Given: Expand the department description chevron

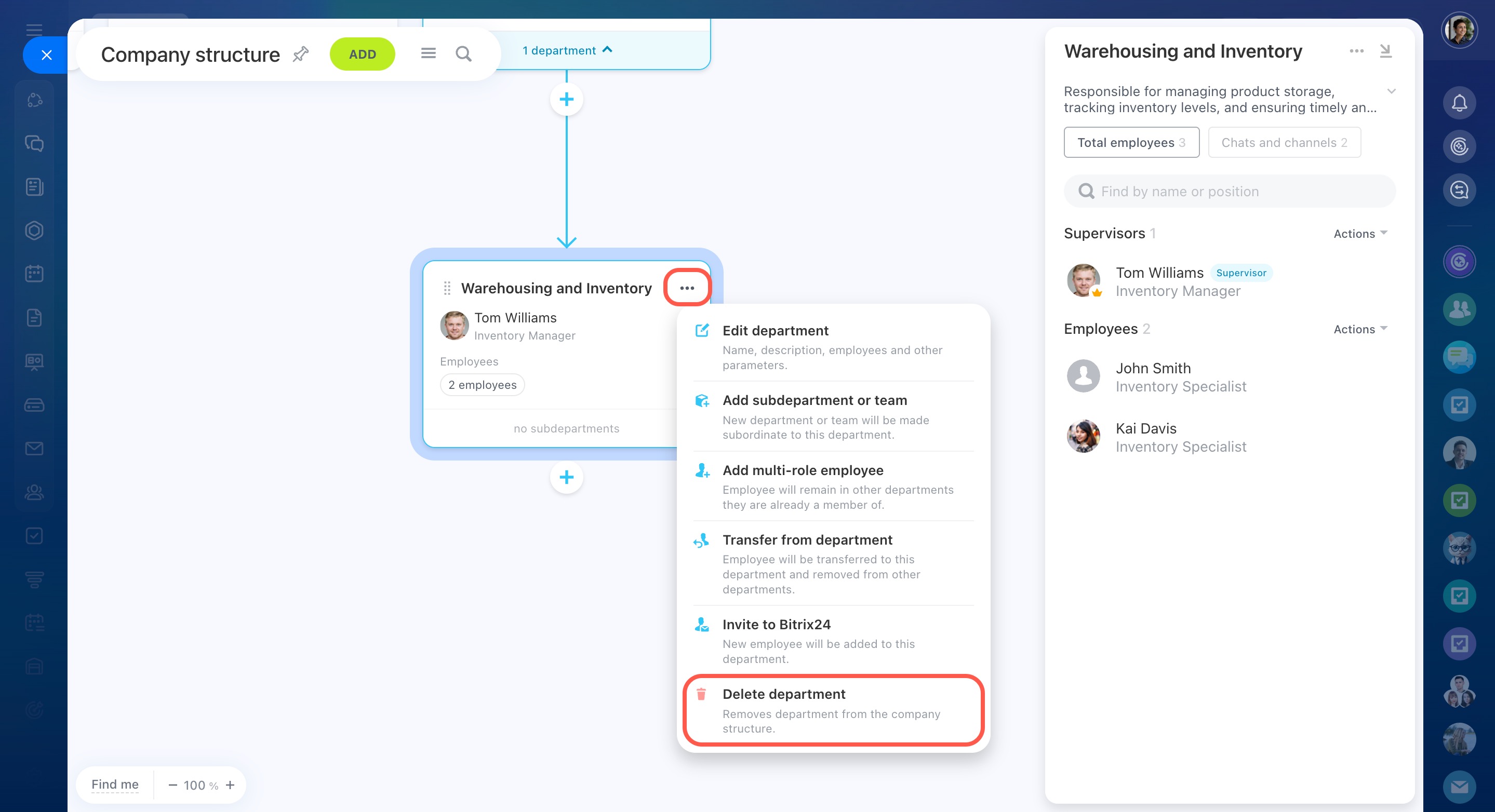Looking at the screenshot, I should (x=1391, y=91).
